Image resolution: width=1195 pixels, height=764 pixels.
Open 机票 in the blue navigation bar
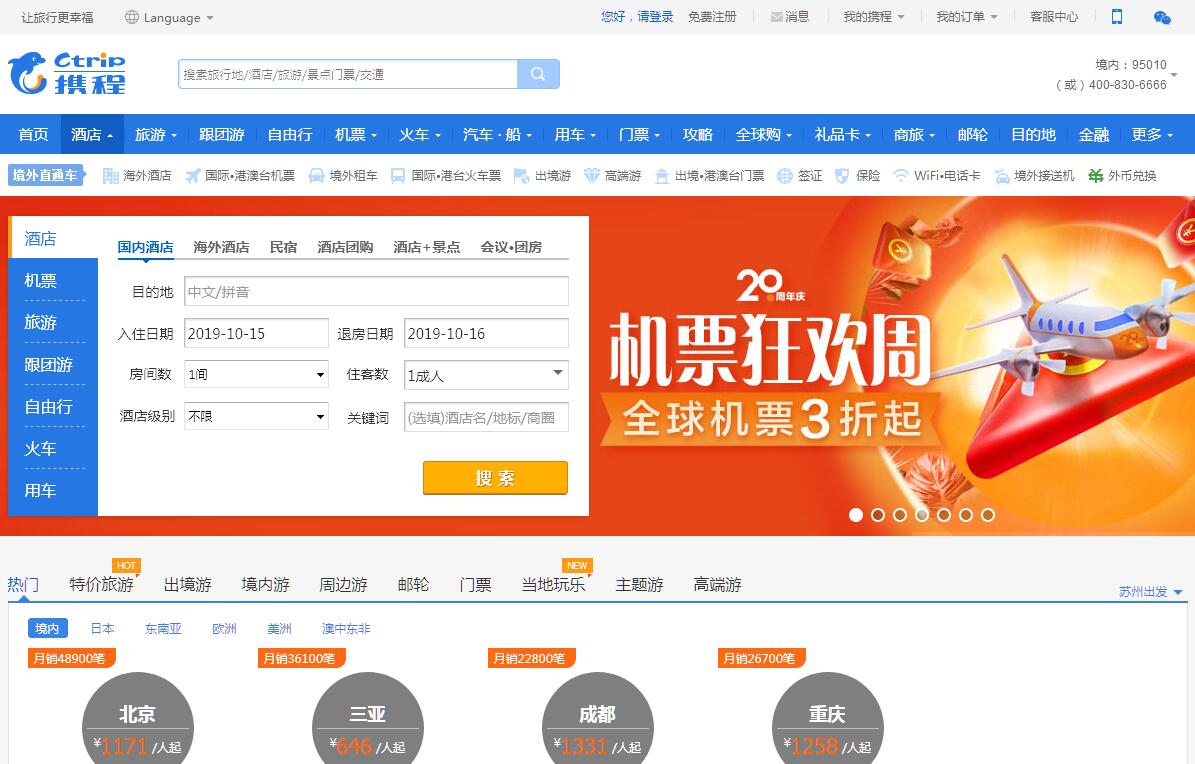click(x=355, y=134)
